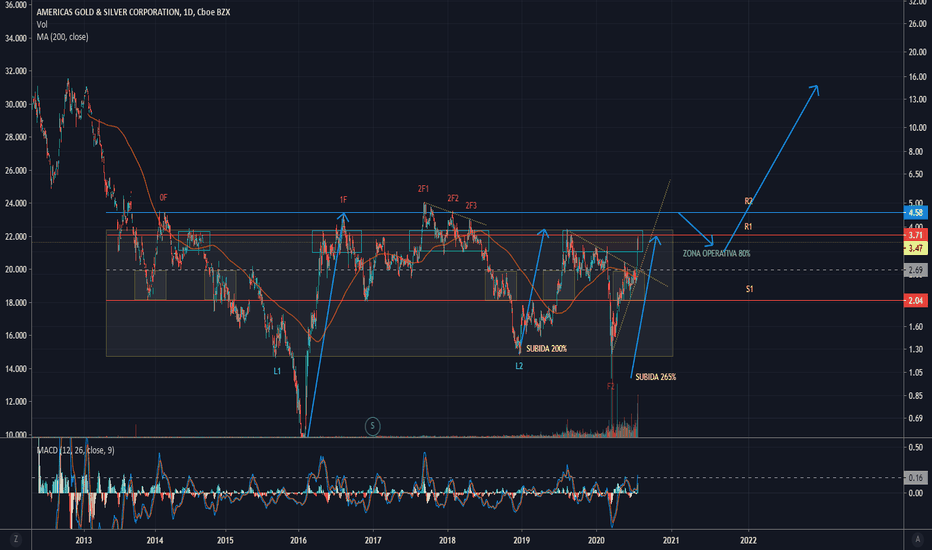Click the red 3.71 price label
The width and height of the screenshot is (932, 550).
915,235
